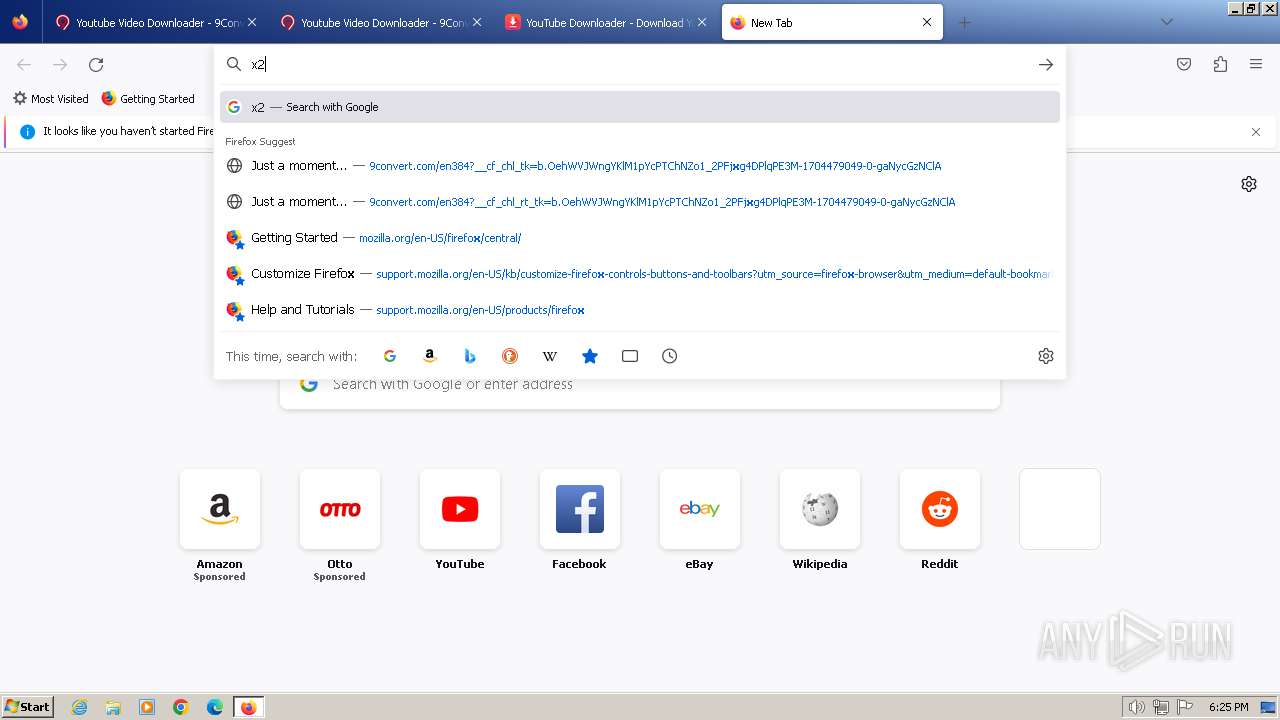The image size is (1280, 720).
Task: Click the 6:25 PM clock
Action: point(1228,707)
